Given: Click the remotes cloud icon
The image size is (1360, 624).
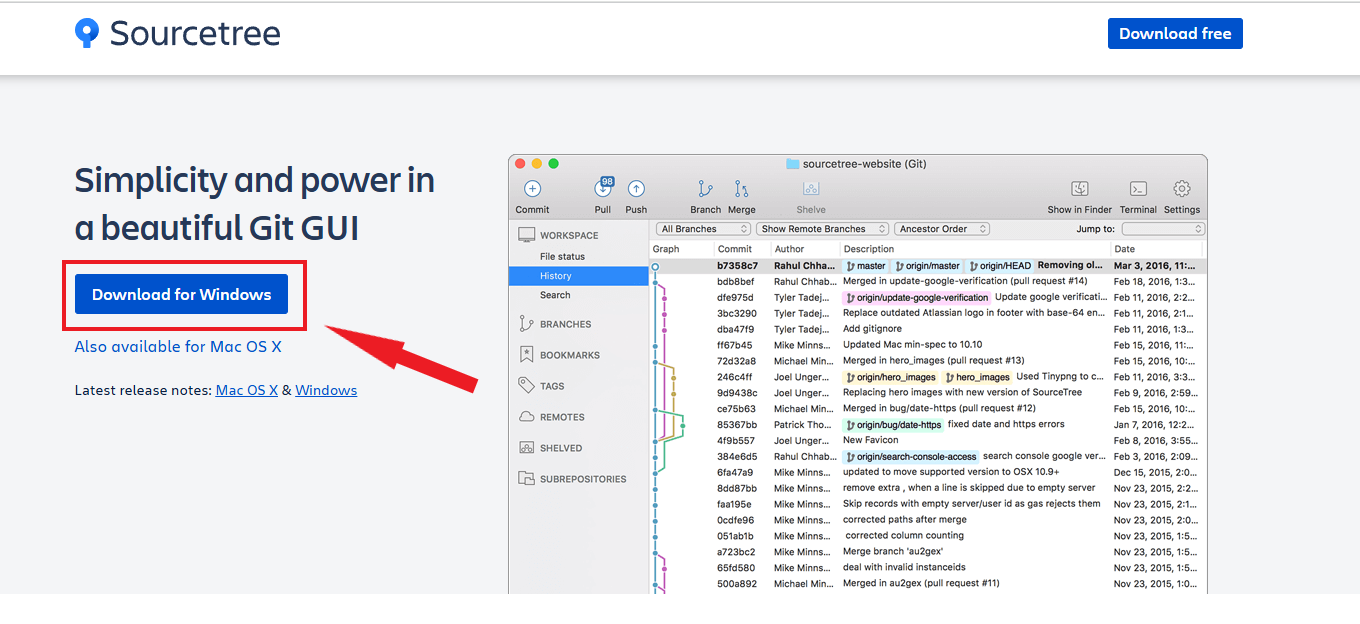Looking at the screenshot, I should click(526, 417).
